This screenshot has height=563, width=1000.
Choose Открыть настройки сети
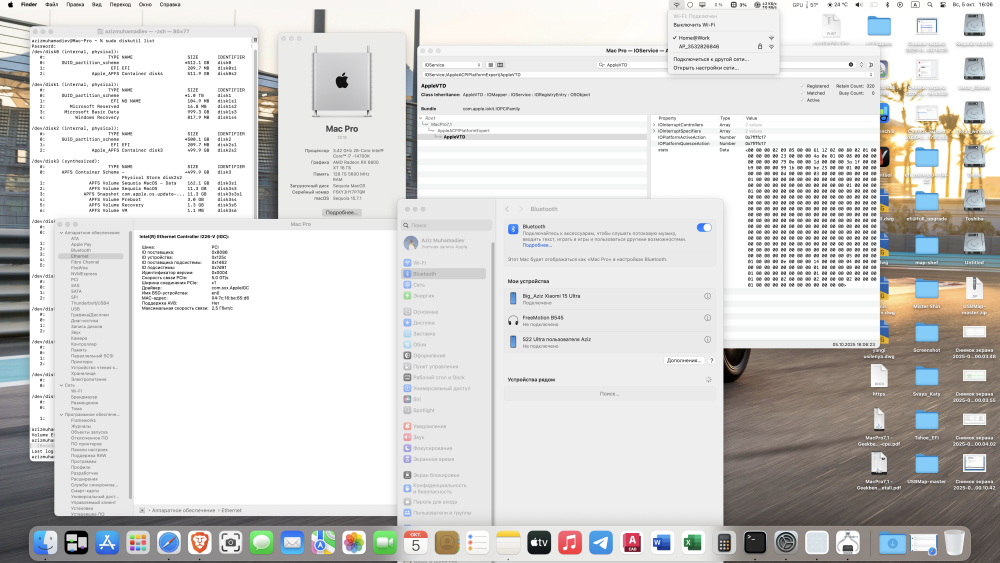[x=724, y=68]
